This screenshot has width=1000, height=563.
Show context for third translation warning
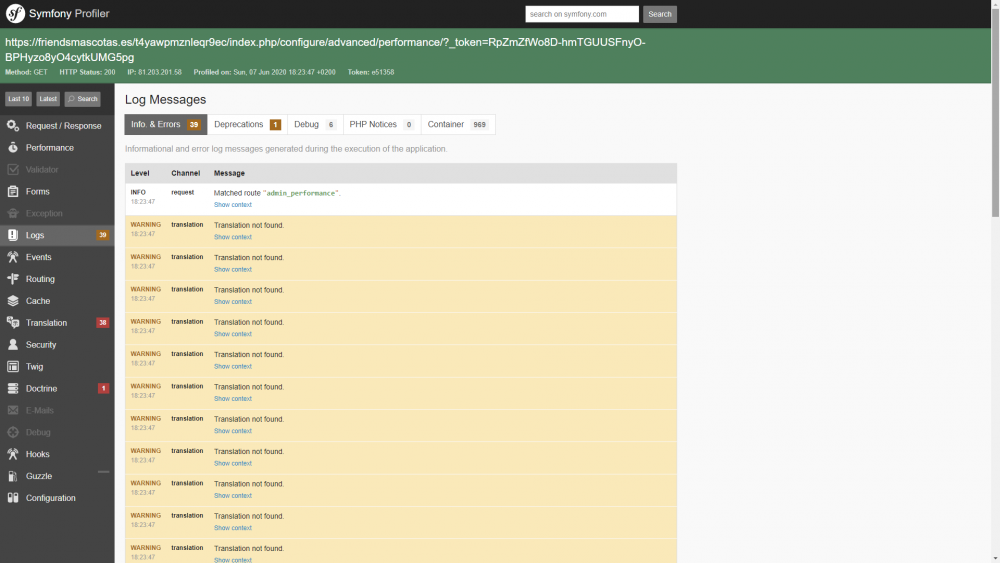click(233, 302)
